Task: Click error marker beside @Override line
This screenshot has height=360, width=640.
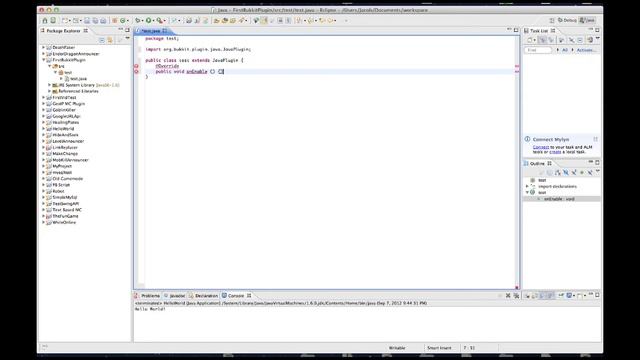Action: [136, 66]
